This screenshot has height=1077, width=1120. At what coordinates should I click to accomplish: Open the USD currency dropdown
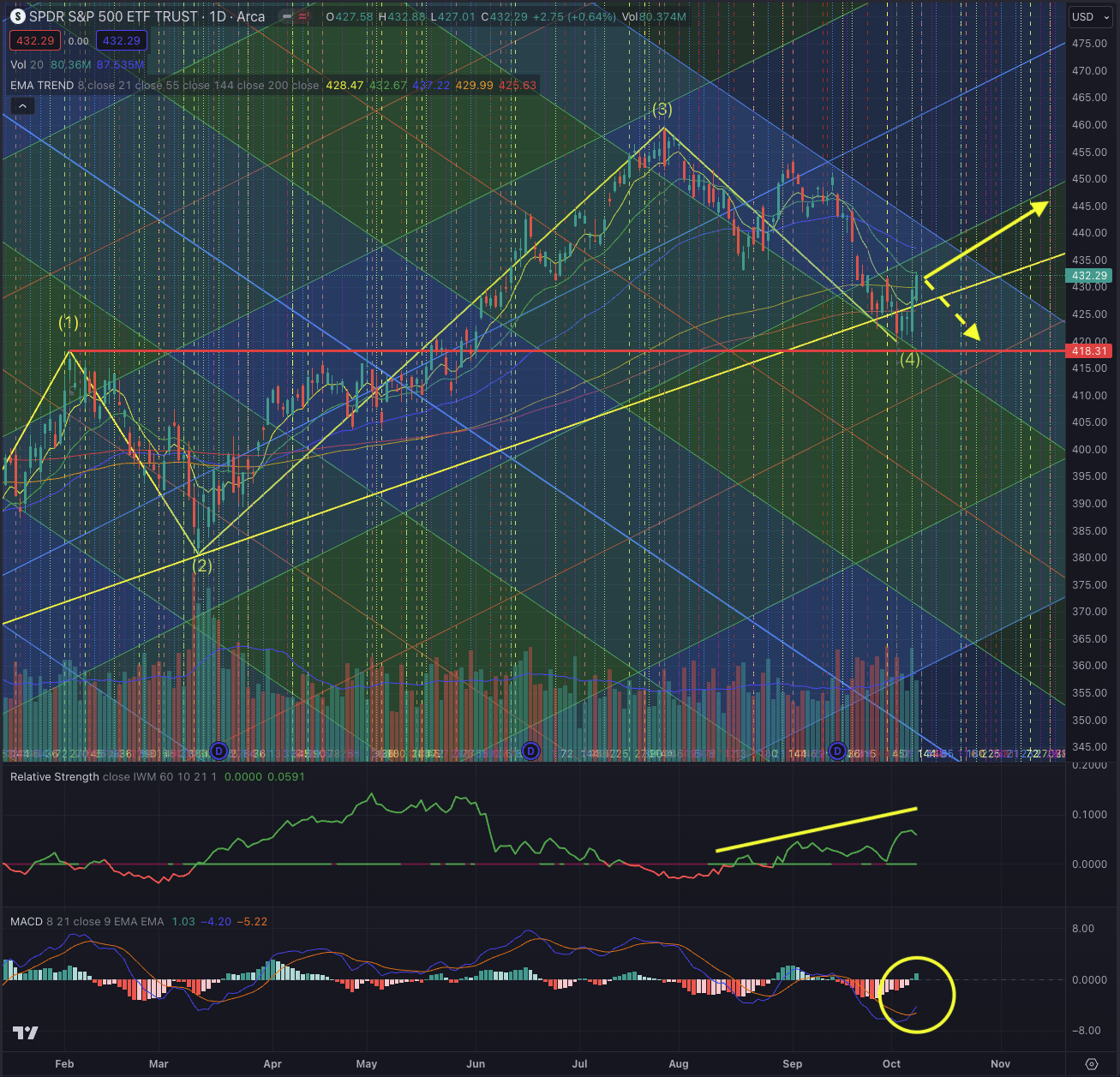pos(1090,16)
